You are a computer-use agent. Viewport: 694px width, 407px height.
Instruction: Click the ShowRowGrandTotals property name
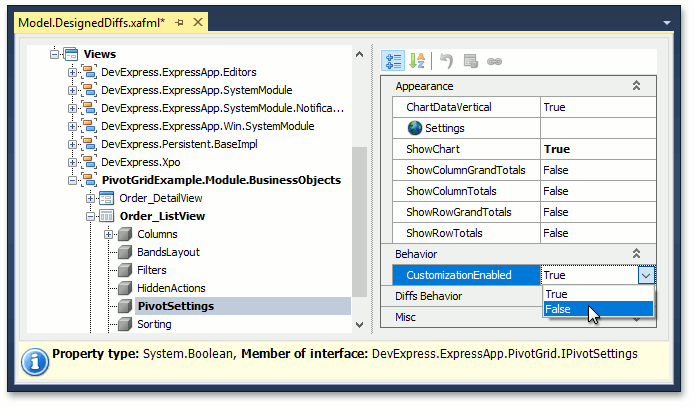click(x=459, y=212)
